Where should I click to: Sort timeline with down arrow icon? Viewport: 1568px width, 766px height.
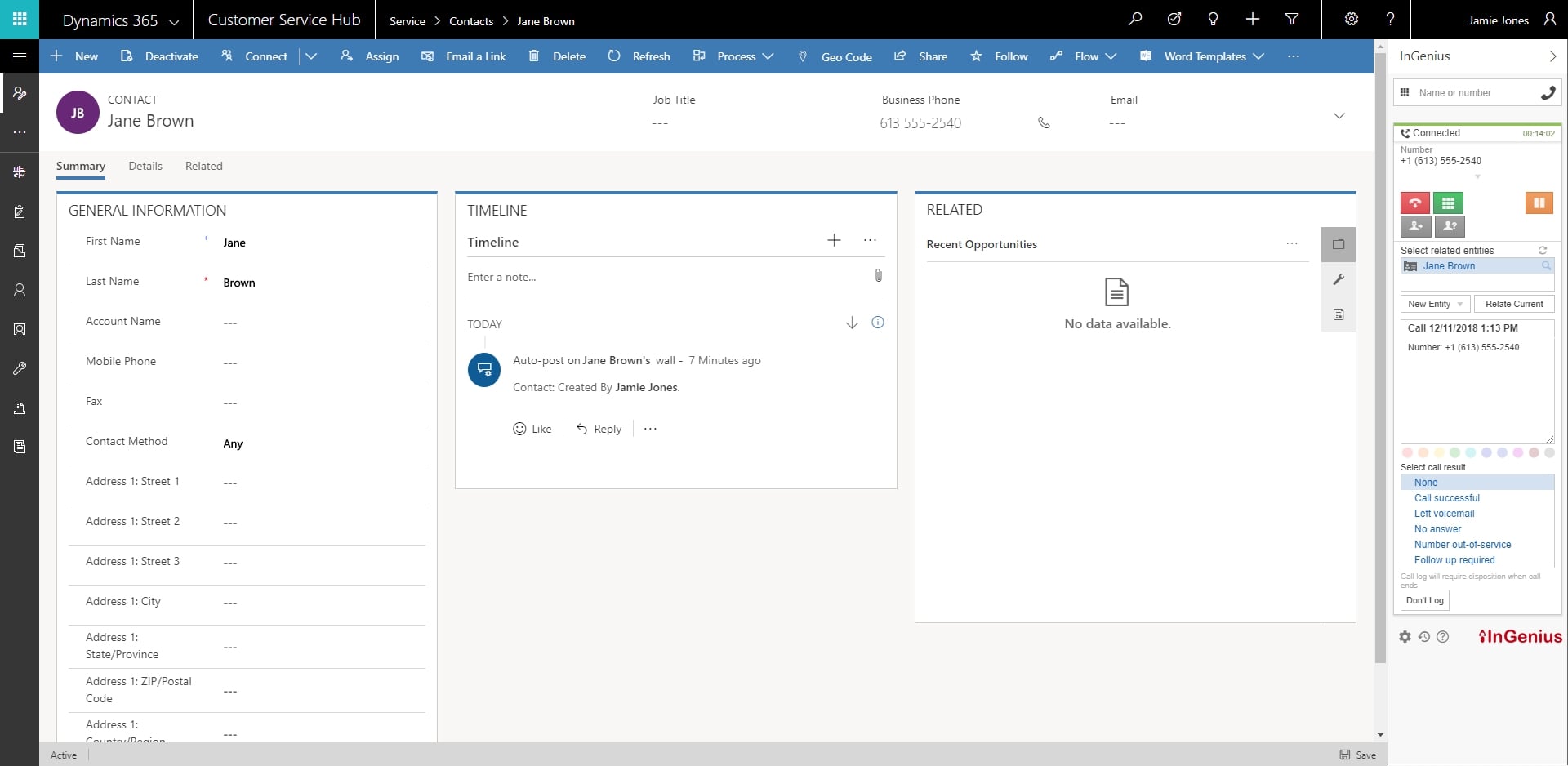pyautogui.click(x=852, y=323)
